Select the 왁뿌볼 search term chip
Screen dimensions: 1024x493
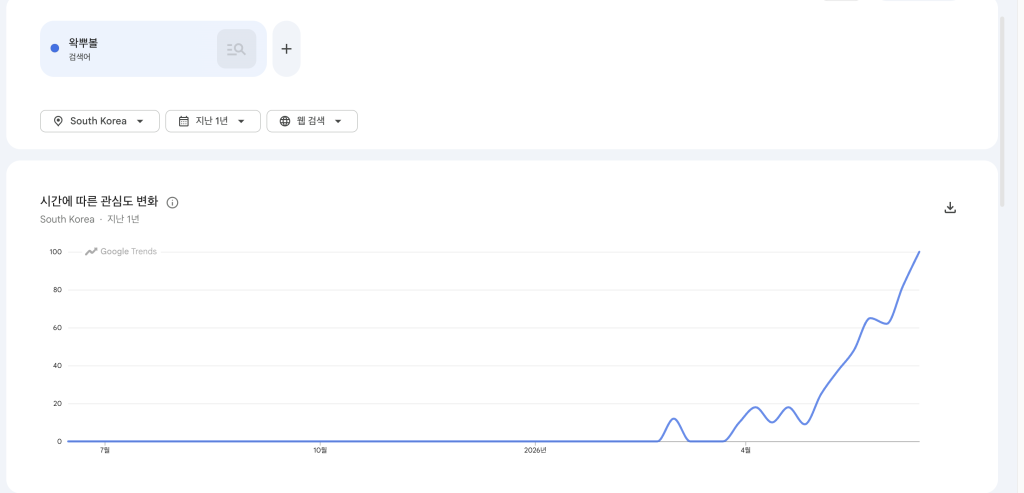click(153, 49)
